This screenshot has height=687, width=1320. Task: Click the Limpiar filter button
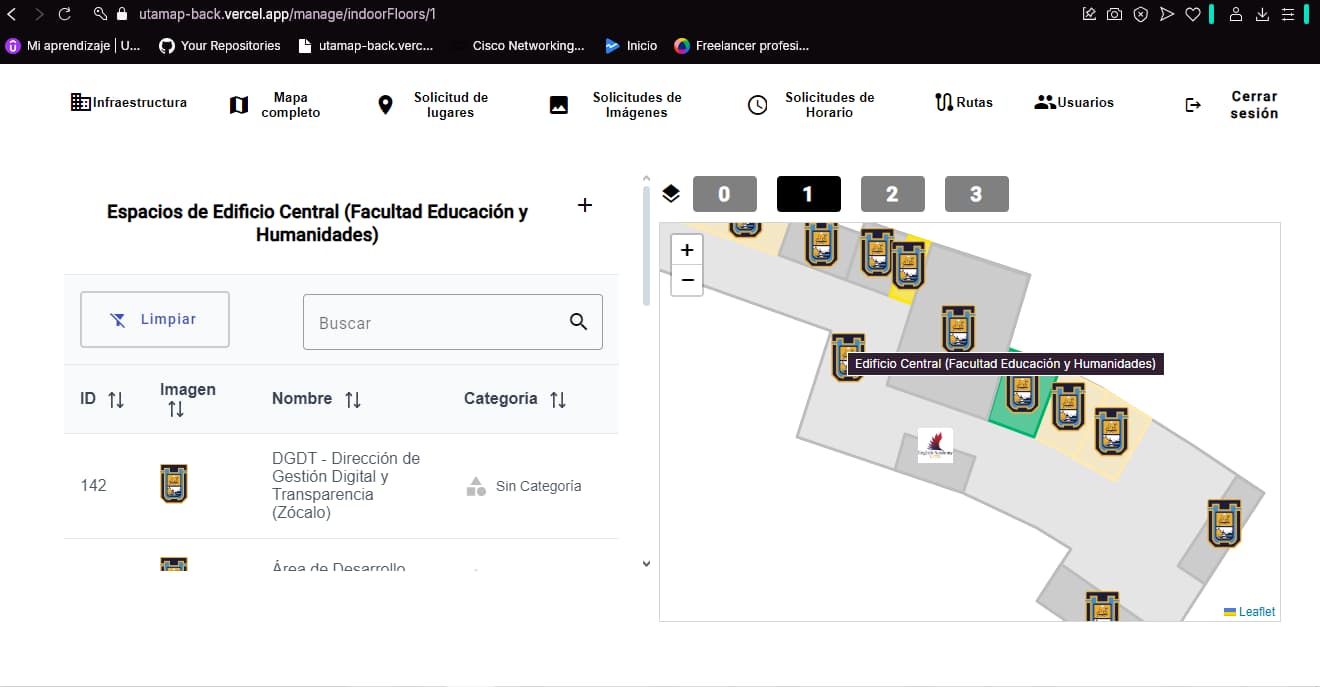point(155,320)
